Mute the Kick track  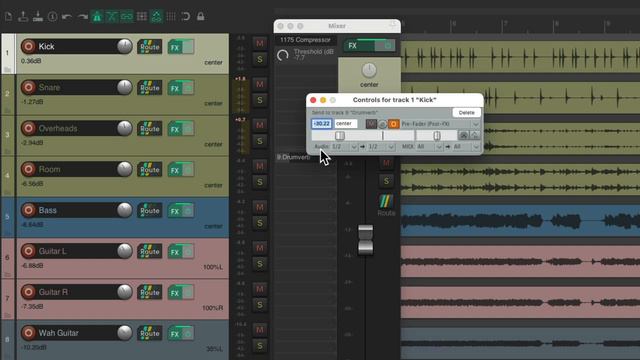(260, 43)
